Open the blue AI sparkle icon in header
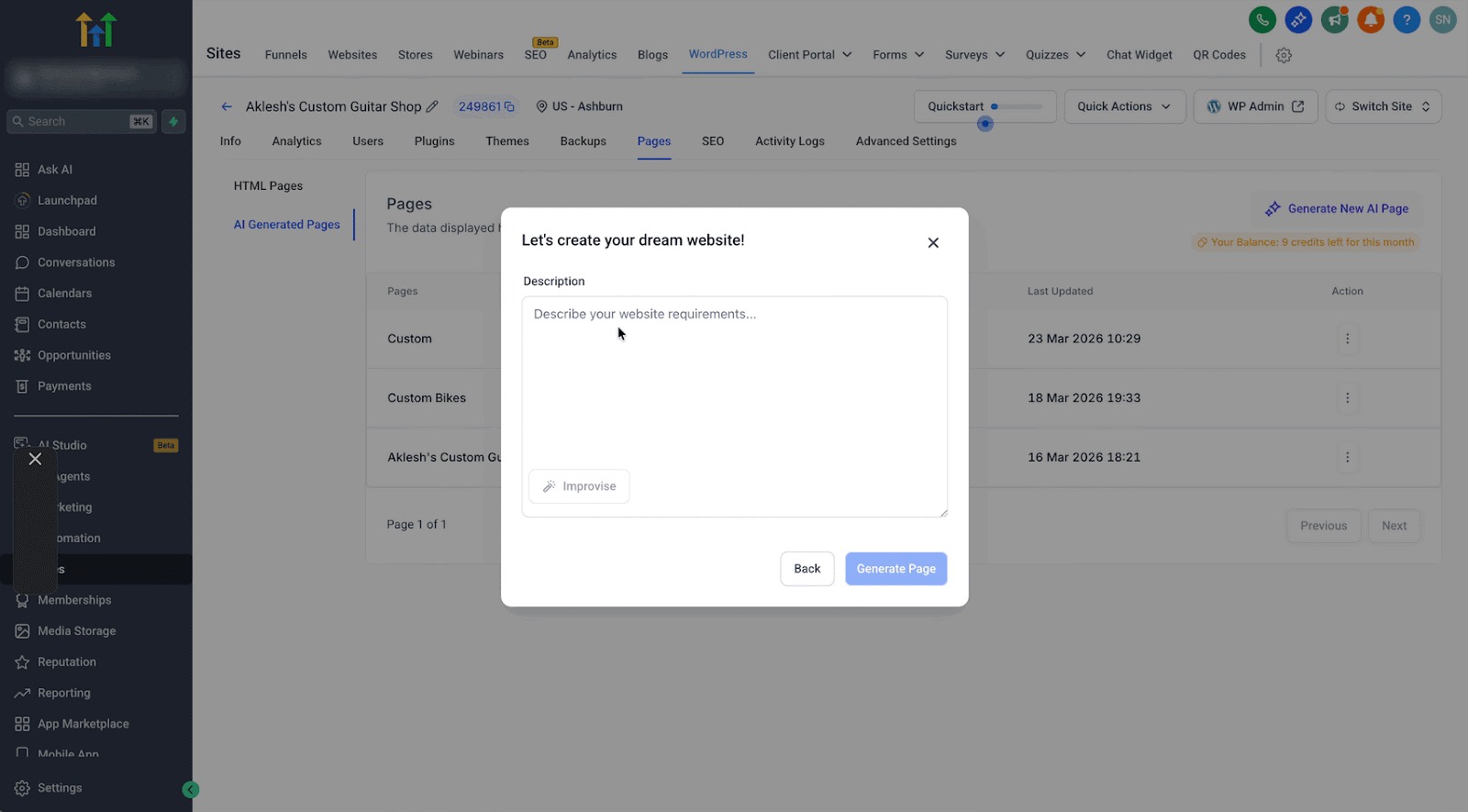 point(1298,19)
